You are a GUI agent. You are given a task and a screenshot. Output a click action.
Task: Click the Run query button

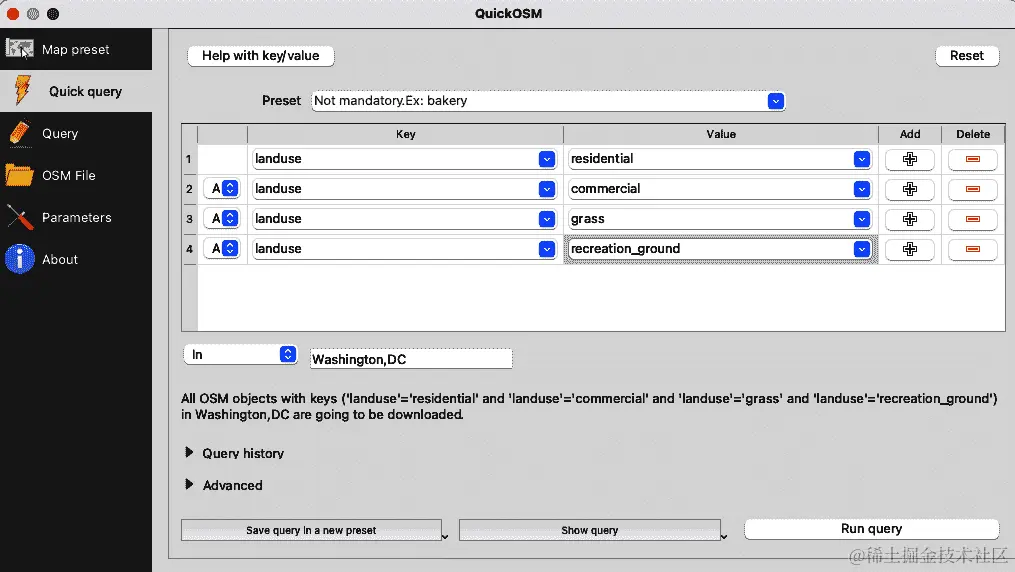(x=871, y=529)
